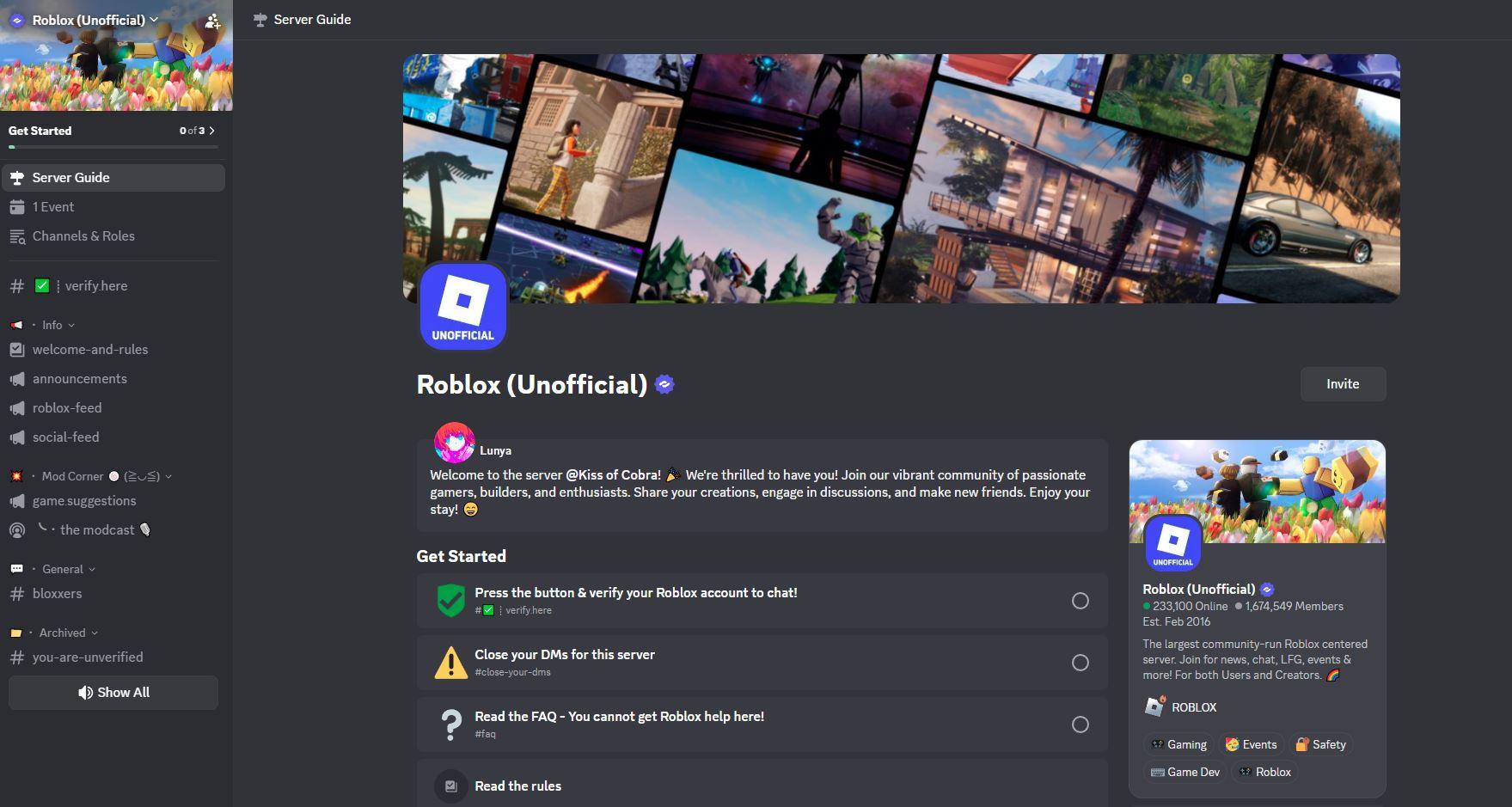Open the announcements channel
The height and width of the screenshot is (807, 1512).
tap(113, 379)
